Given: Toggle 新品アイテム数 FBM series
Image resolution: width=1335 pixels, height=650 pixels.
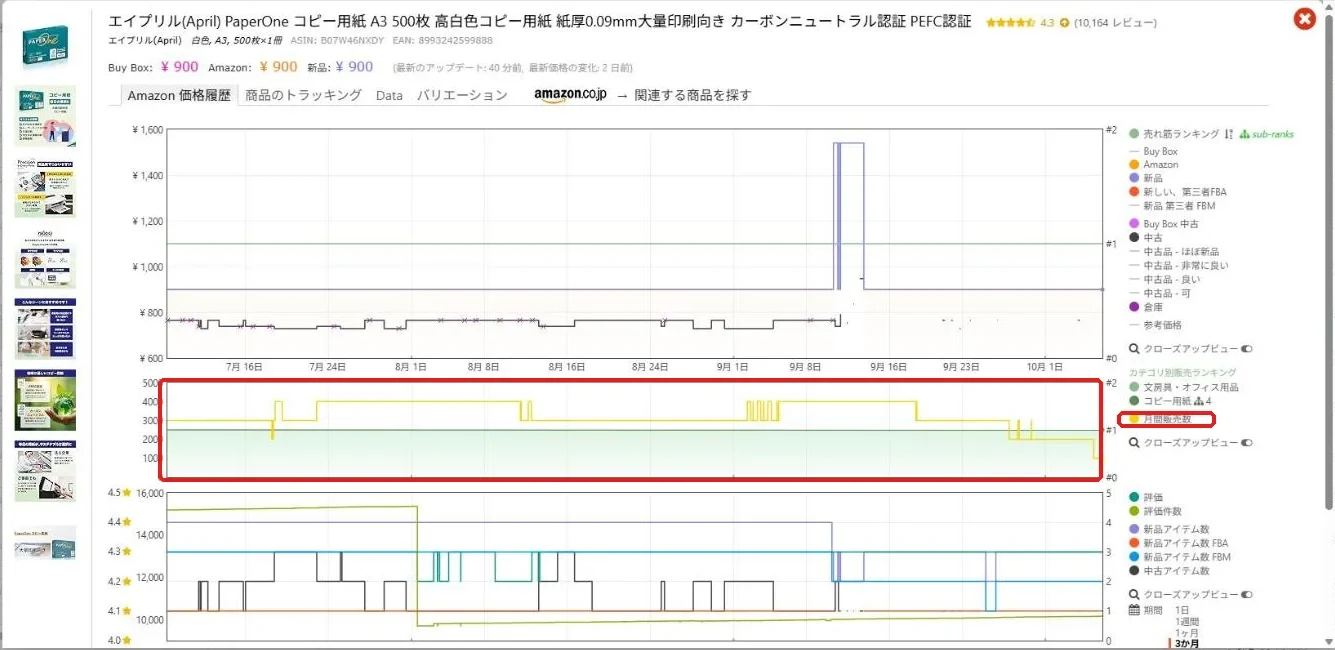Looking at the screenshot, I should coord(1179,557).
